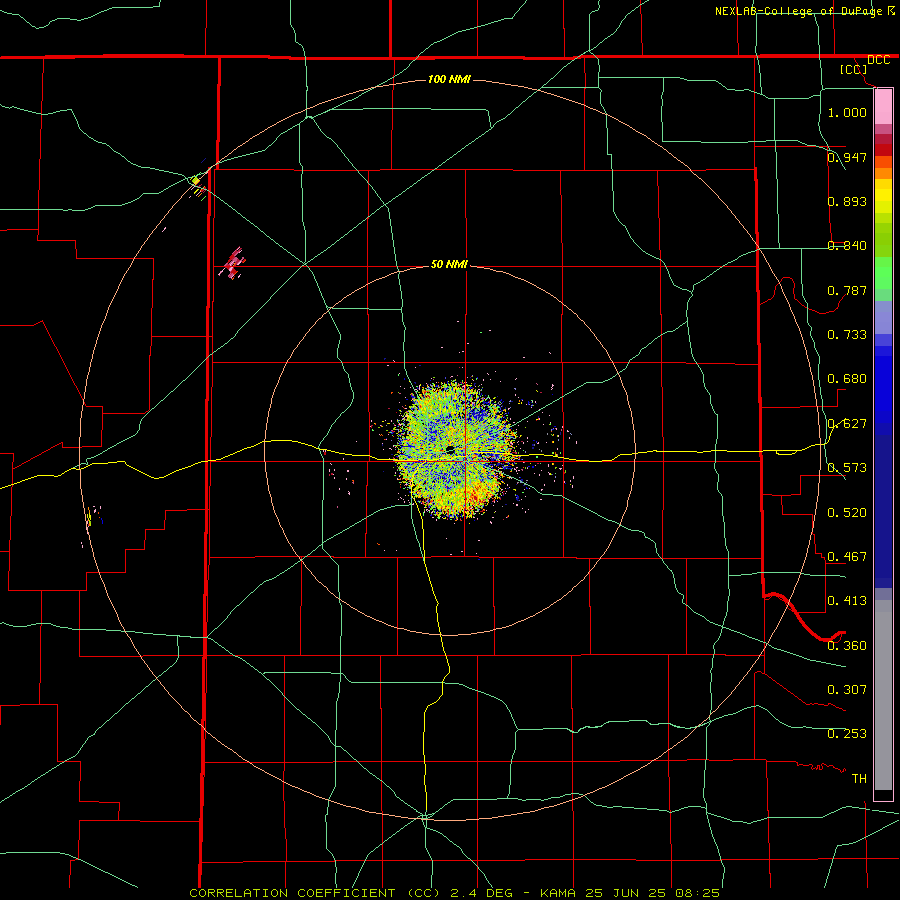Click the 0.787 value on the color scale

(847, 290)
